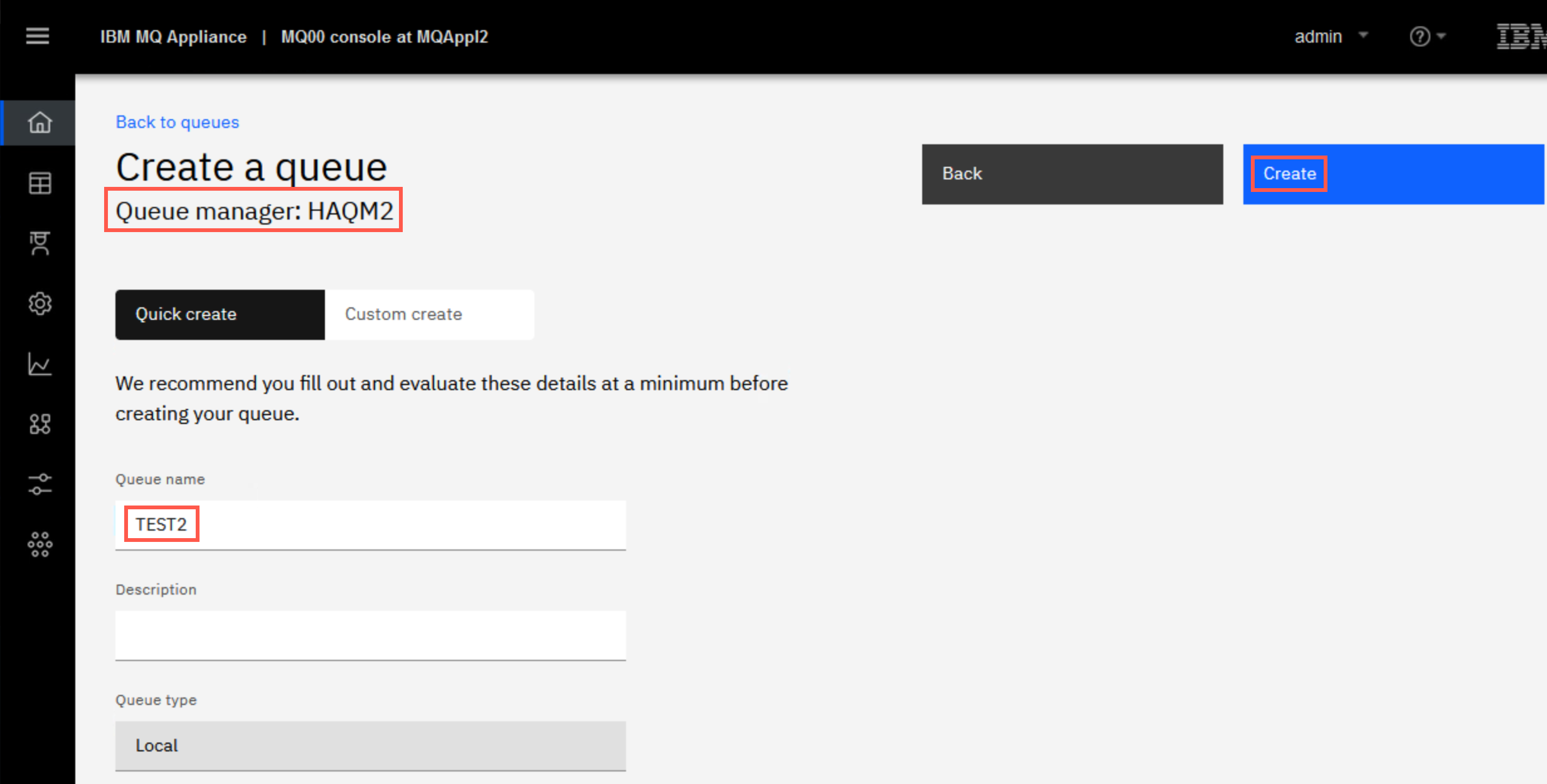The width and height of the screenshot is (1547, 784).
Task: Click the Queue manager: HAQM2 text
Action: (x=254, y=211)
